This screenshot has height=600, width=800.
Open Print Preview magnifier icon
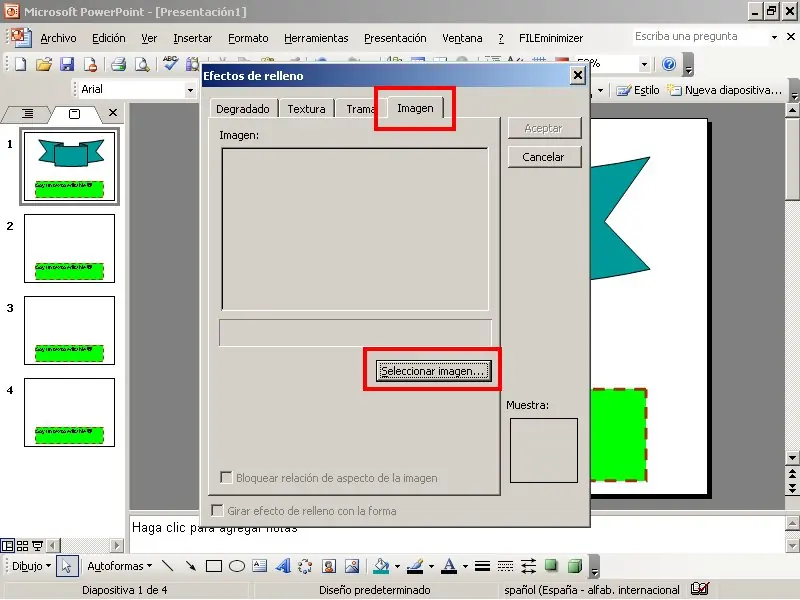[x=142, y=64]
